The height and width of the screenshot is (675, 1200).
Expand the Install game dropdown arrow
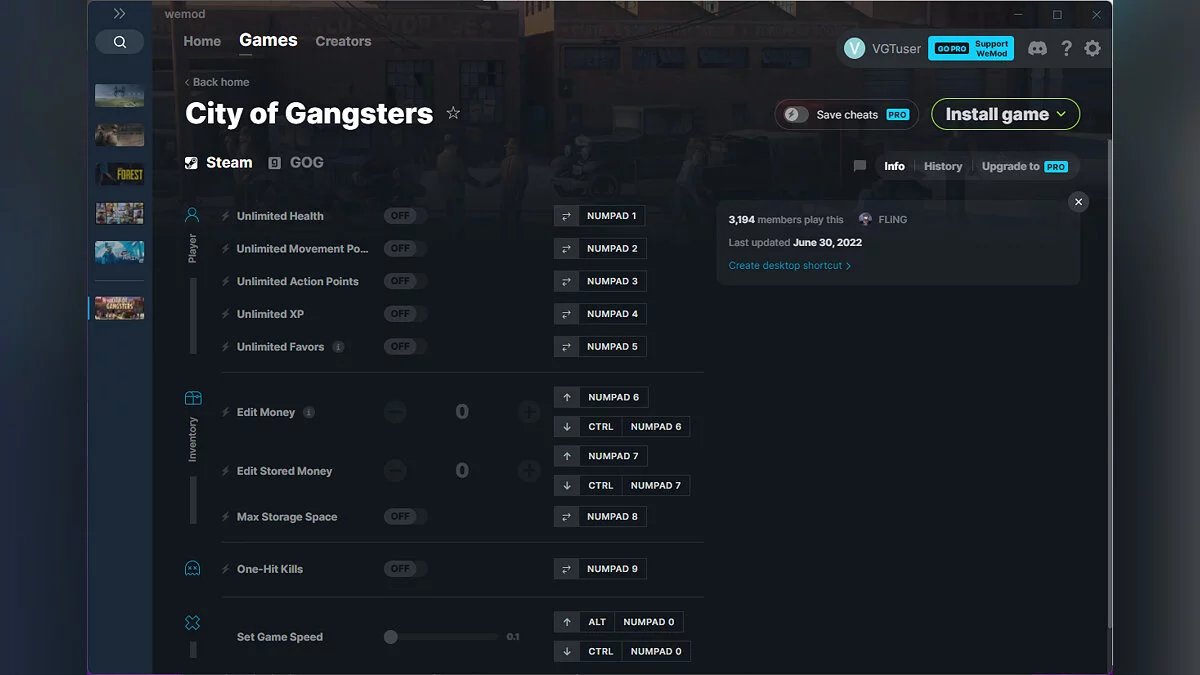(x=1060, y=114)
